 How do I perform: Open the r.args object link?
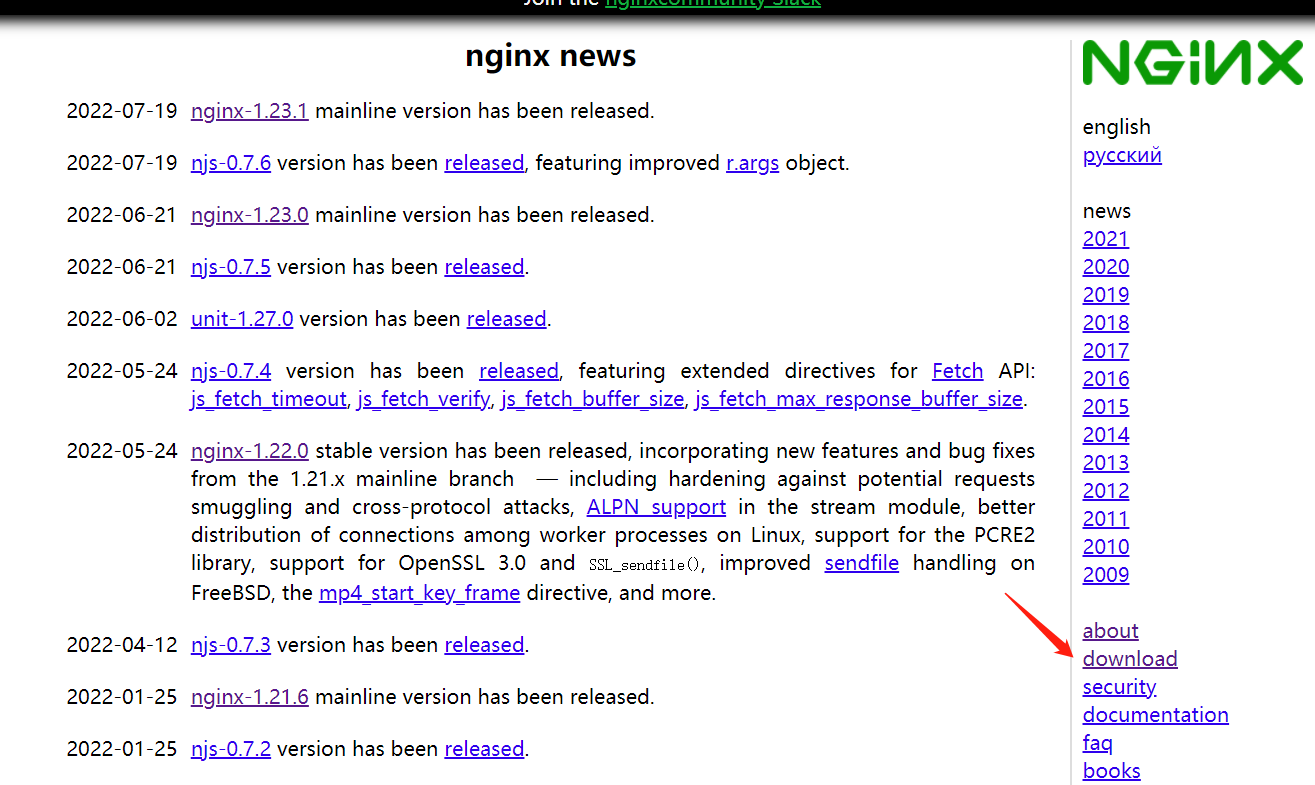(x=752, y=163)
